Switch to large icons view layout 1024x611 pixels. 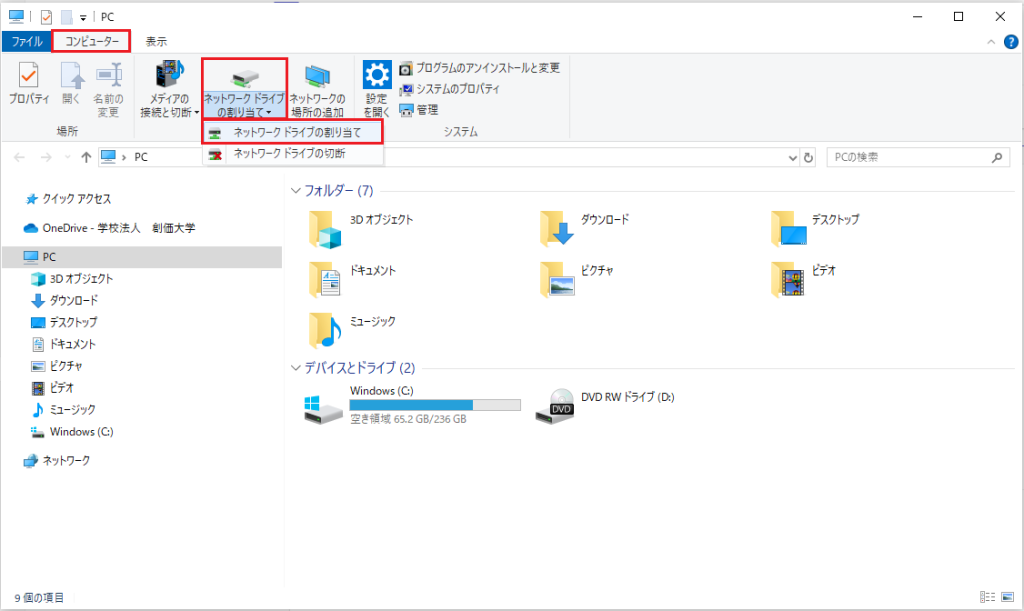coord(1008,597)
